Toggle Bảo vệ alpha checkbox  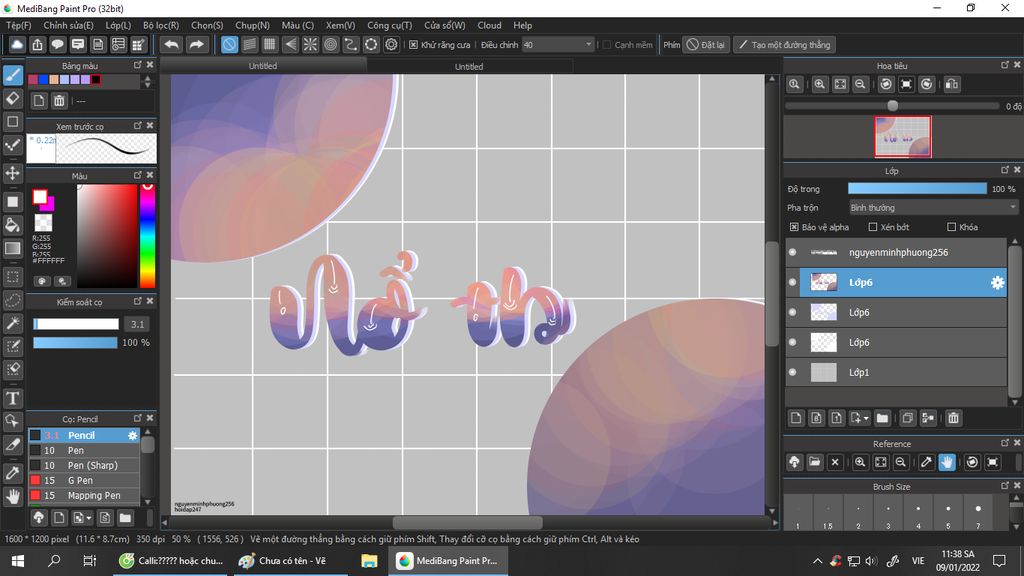[794, 227]
